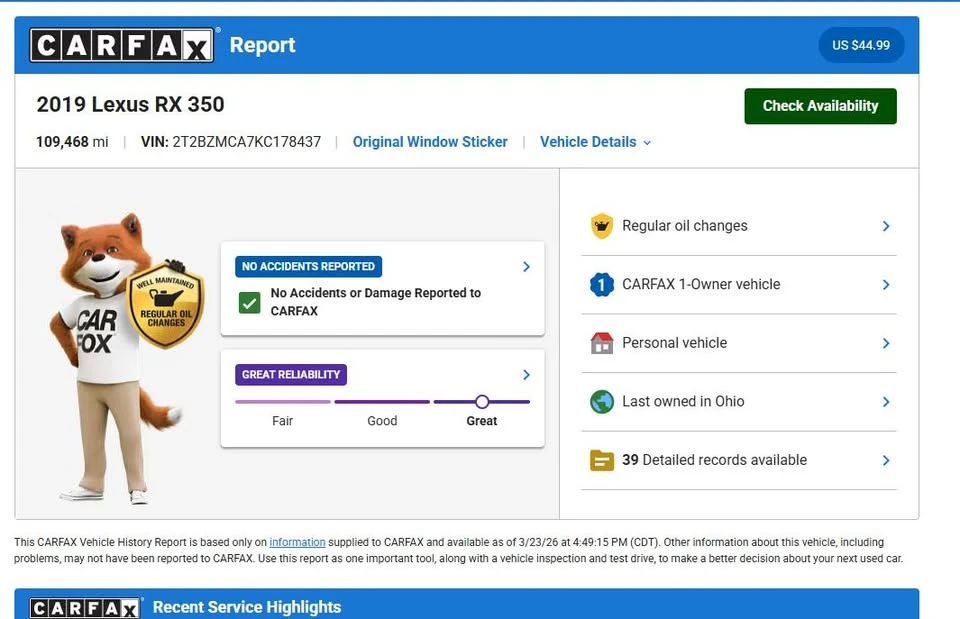The image size is (960, 619).
Task: Expand the CARFAX 1-Owner vehicle chevron
Action: (886, 285)
